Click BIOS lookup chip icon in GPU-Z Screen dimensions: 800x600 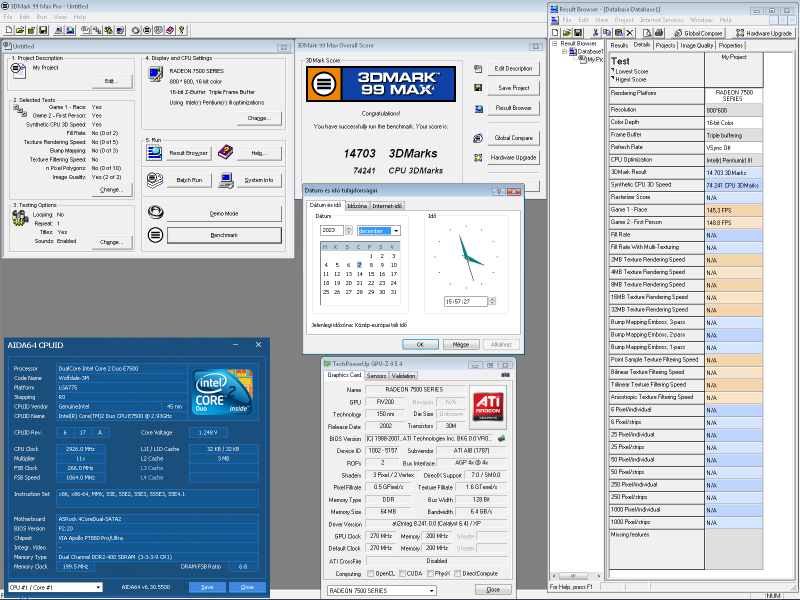502,438
